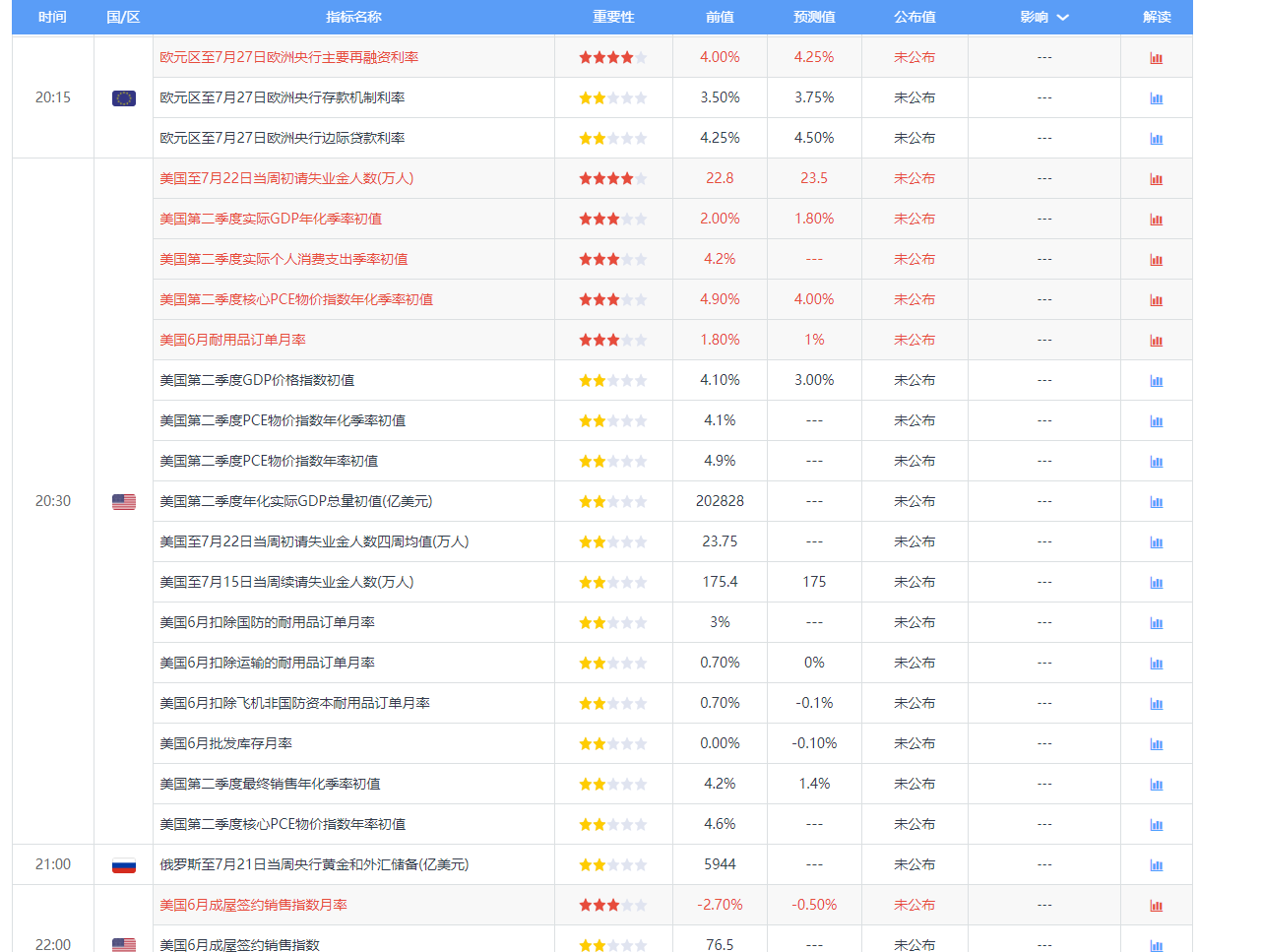Open chart icon for 欧洲央行存款机制利率 row
Image resolution: width=1261 pixels, height=952 pixels.
(1157, 98)
